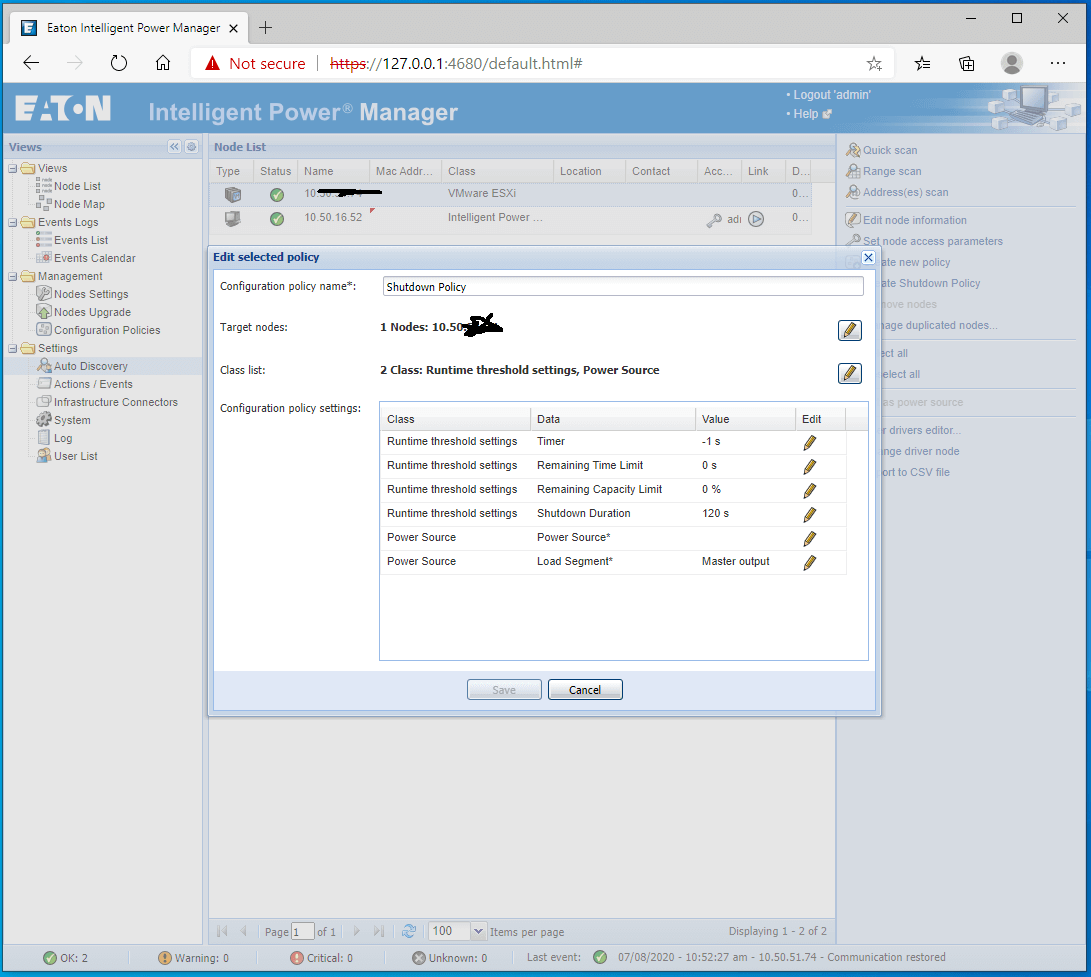Screen dimensions: 1091x977
Task: Click the Address(es) scan icon
Action: point(855,192)
